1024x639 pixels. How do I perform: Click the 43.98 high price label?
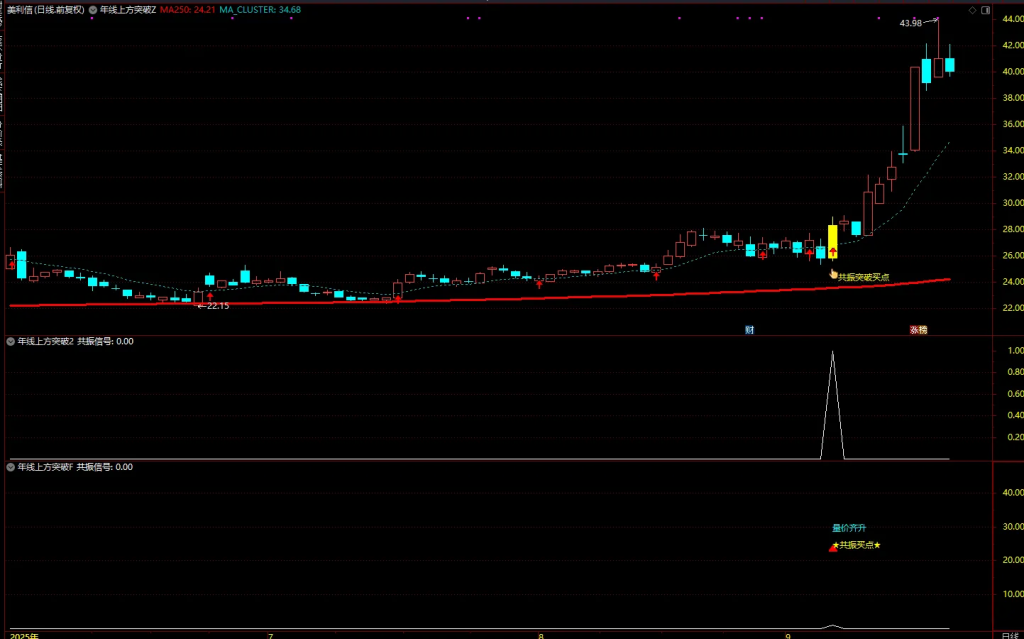point(910,23)
